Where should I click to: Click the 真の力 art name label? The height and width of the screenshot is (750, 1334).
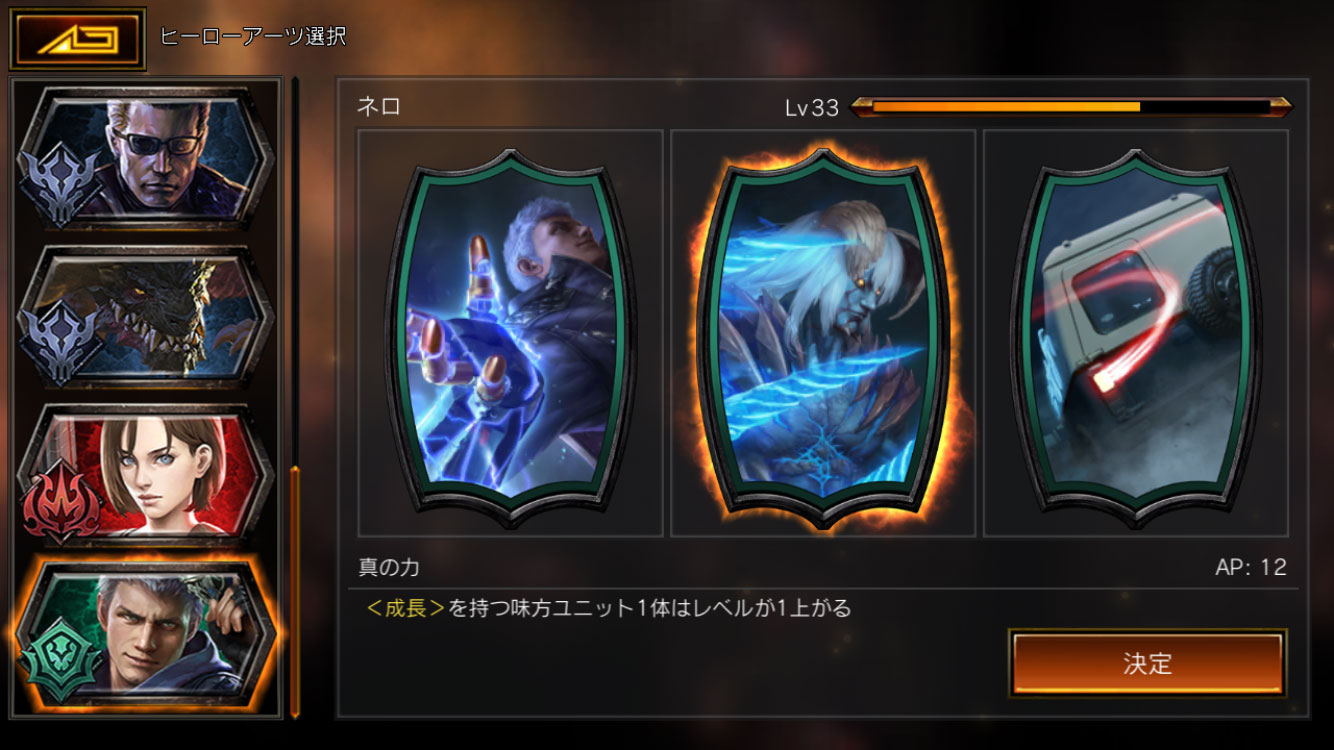click(x=389, y=567)
